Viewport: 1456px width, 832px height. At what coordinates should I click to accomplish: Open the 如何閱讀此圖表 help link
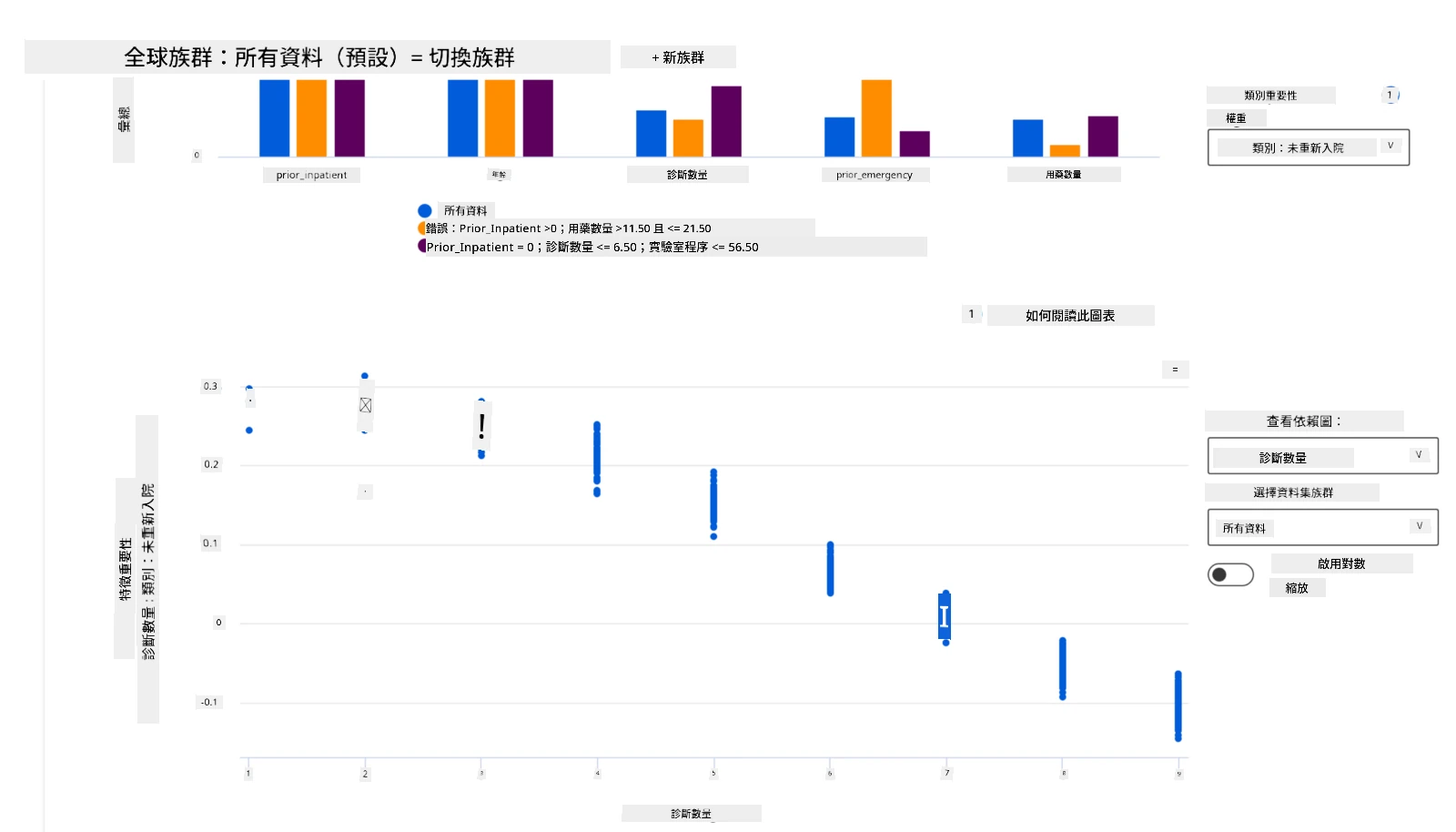(x=1070, y=316)
